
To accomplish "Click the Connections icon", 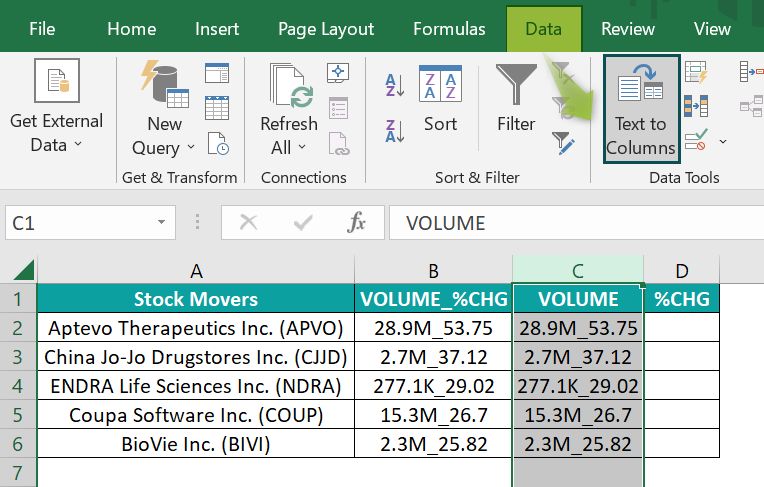I will [338, 73].
